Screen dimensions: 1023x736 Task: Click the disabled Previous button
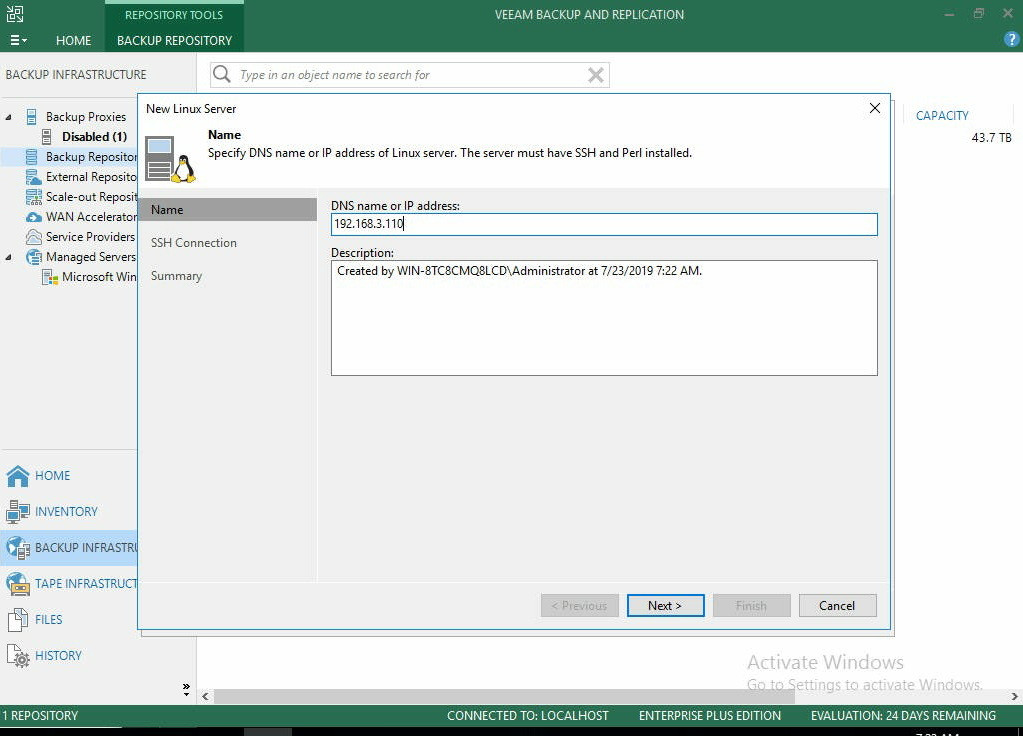tap(579, 606)
